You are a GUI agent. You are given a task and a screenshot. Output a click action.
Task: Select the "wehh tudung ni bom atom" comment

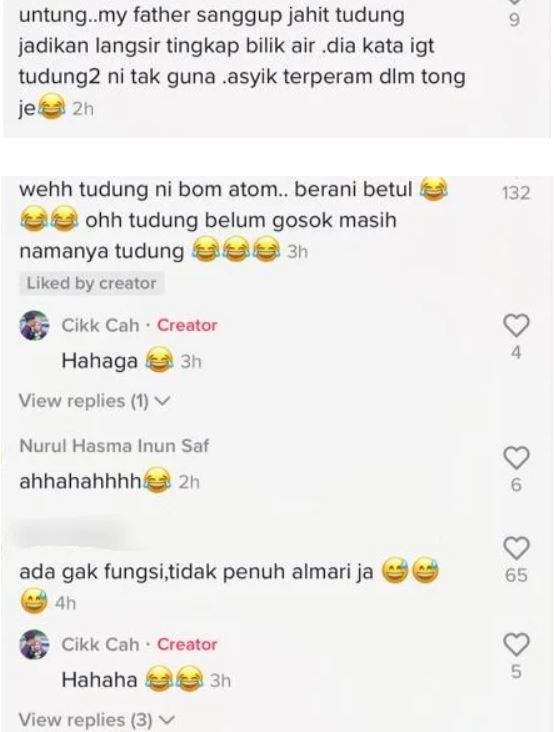click(x=233, y=220)
